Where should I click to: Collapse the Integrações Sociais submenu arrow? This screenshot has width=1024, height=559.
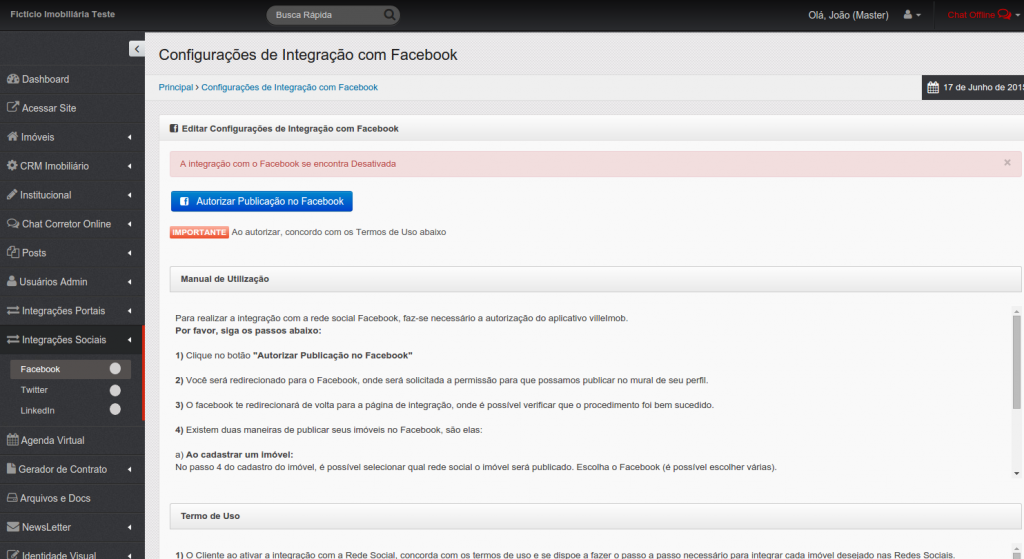(x=129, y=340)
